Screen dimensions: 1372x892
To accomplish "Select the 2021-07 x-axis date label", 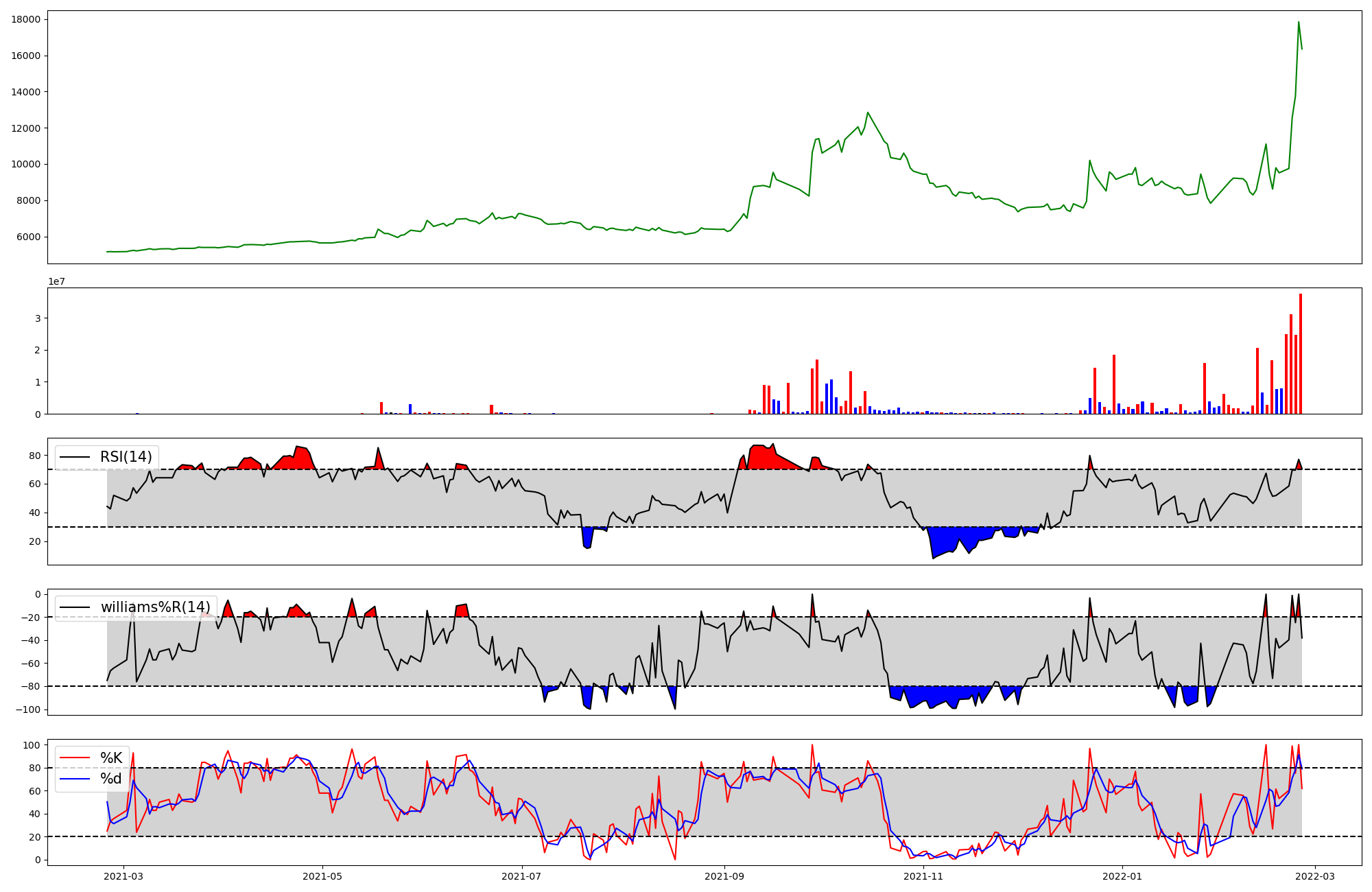I will (523, 876).
